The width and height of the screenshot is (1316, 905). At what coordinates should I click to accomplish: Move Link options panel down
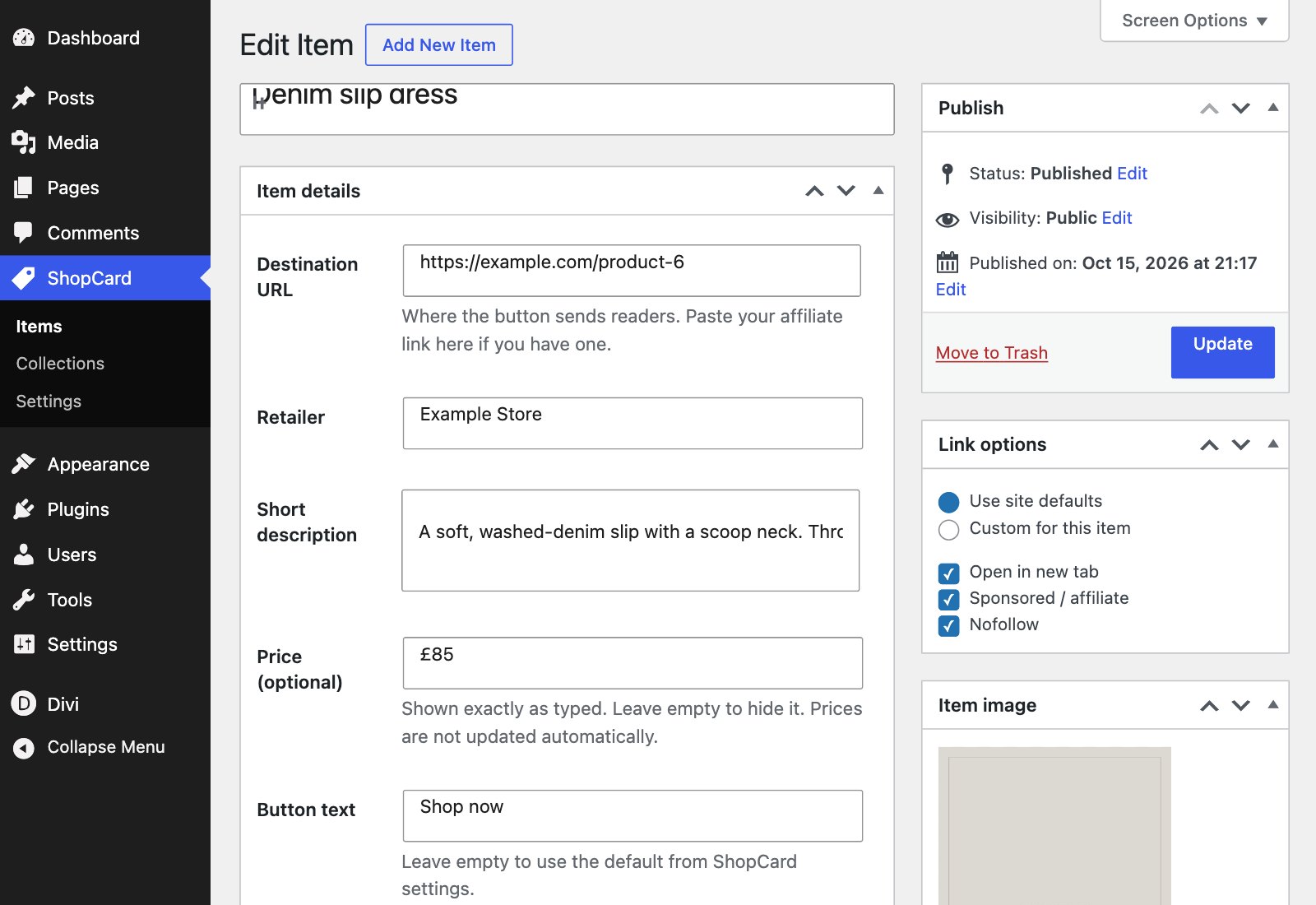click(x=1241, y=445)
